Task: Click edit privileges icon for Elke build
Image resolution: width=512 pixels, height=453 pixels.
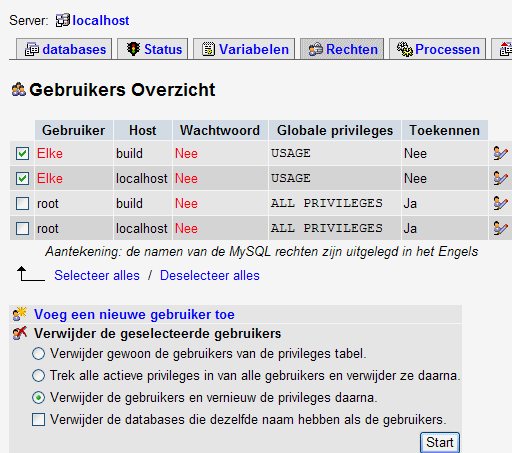Action: click(x=500, y=153)
